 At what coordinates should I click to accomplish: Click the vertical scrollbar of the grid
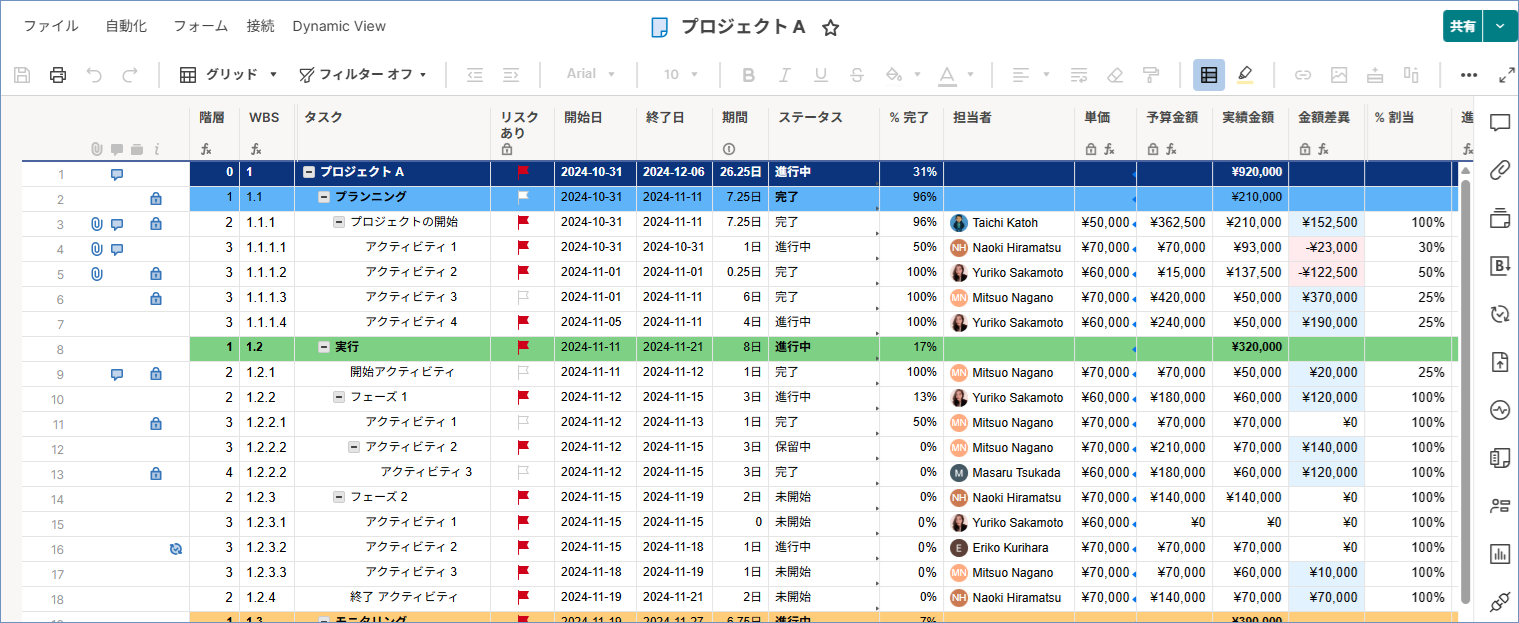coord(1466,390)
